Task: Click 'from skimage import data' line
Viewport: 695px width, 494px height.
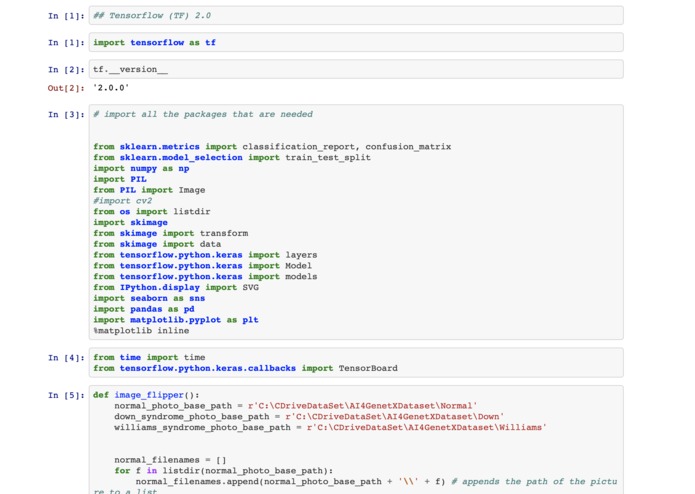Action: pos(157,244)
